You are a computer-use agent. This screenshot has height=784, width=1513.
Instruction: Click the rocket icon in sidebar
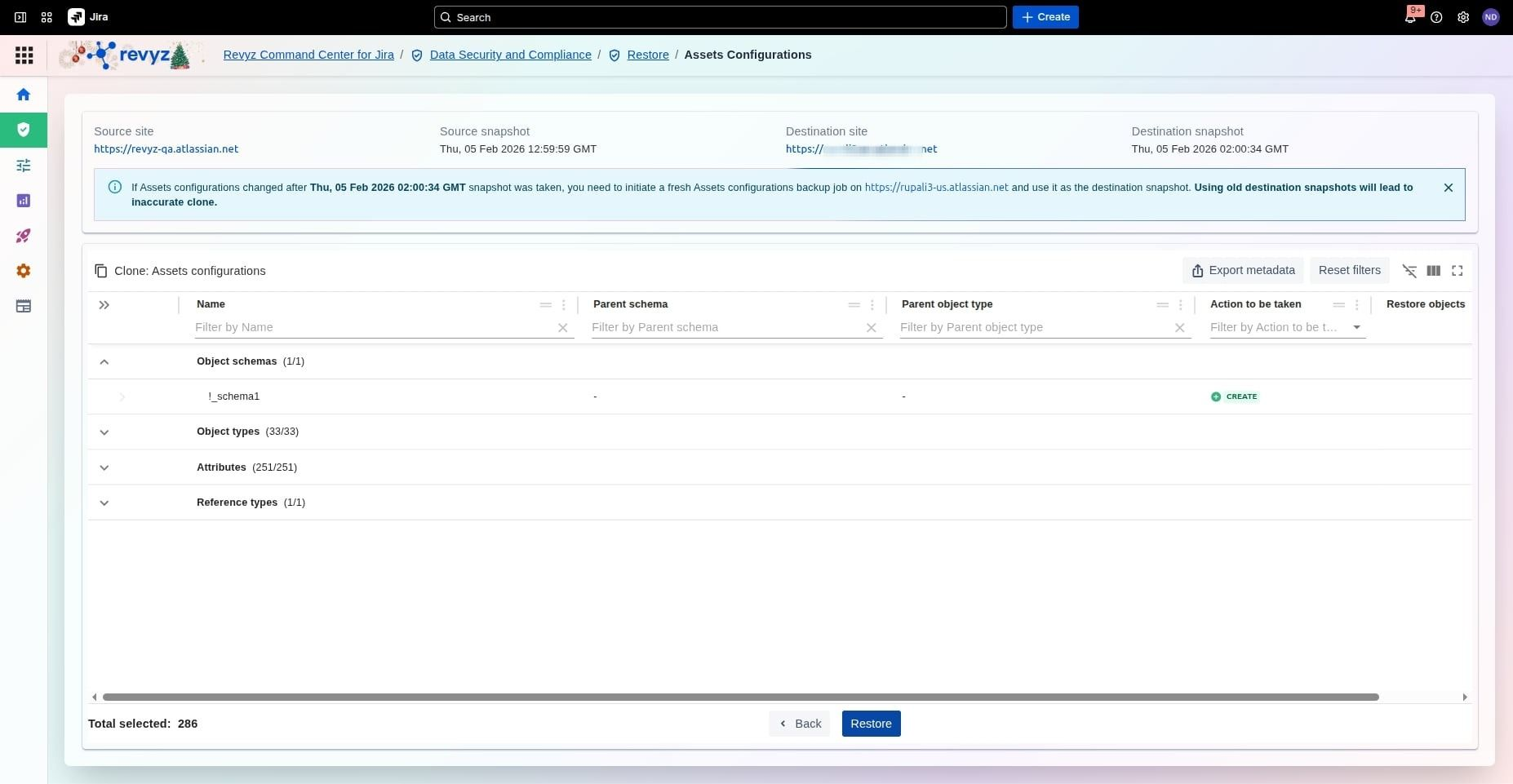24,236
